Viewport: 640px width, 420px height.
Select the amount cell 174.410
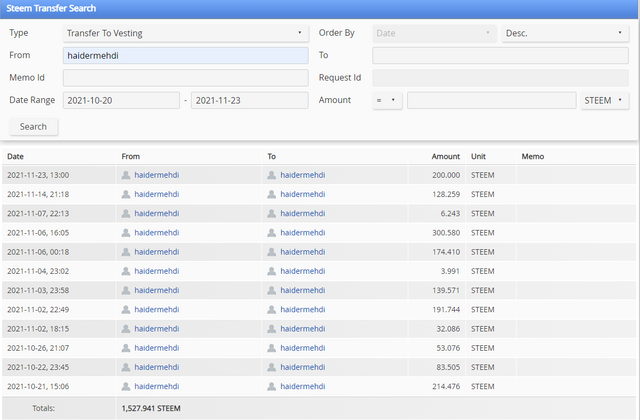click(x=446, y=252)
